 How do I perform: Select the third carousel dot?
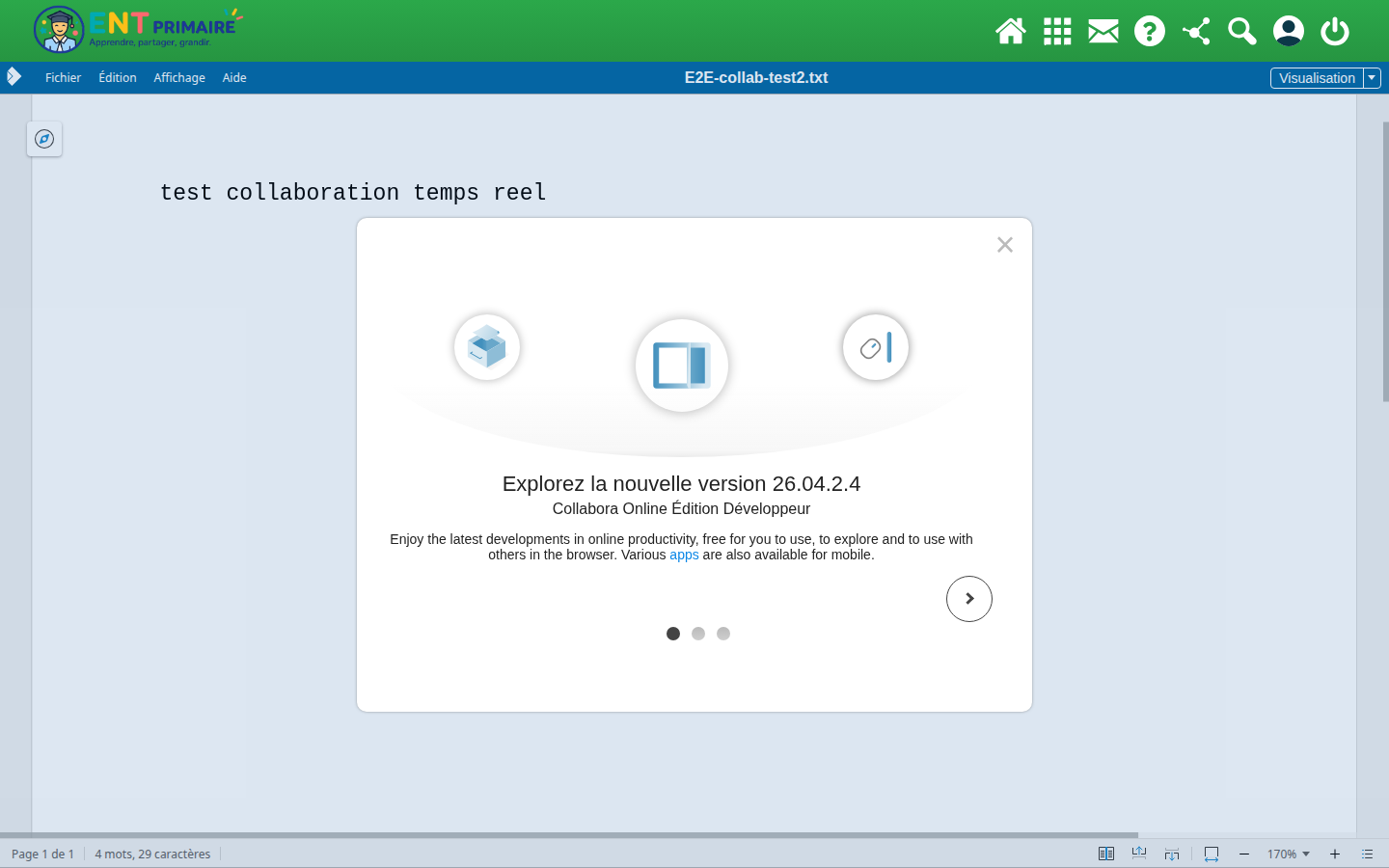click(x=723, y=634)
